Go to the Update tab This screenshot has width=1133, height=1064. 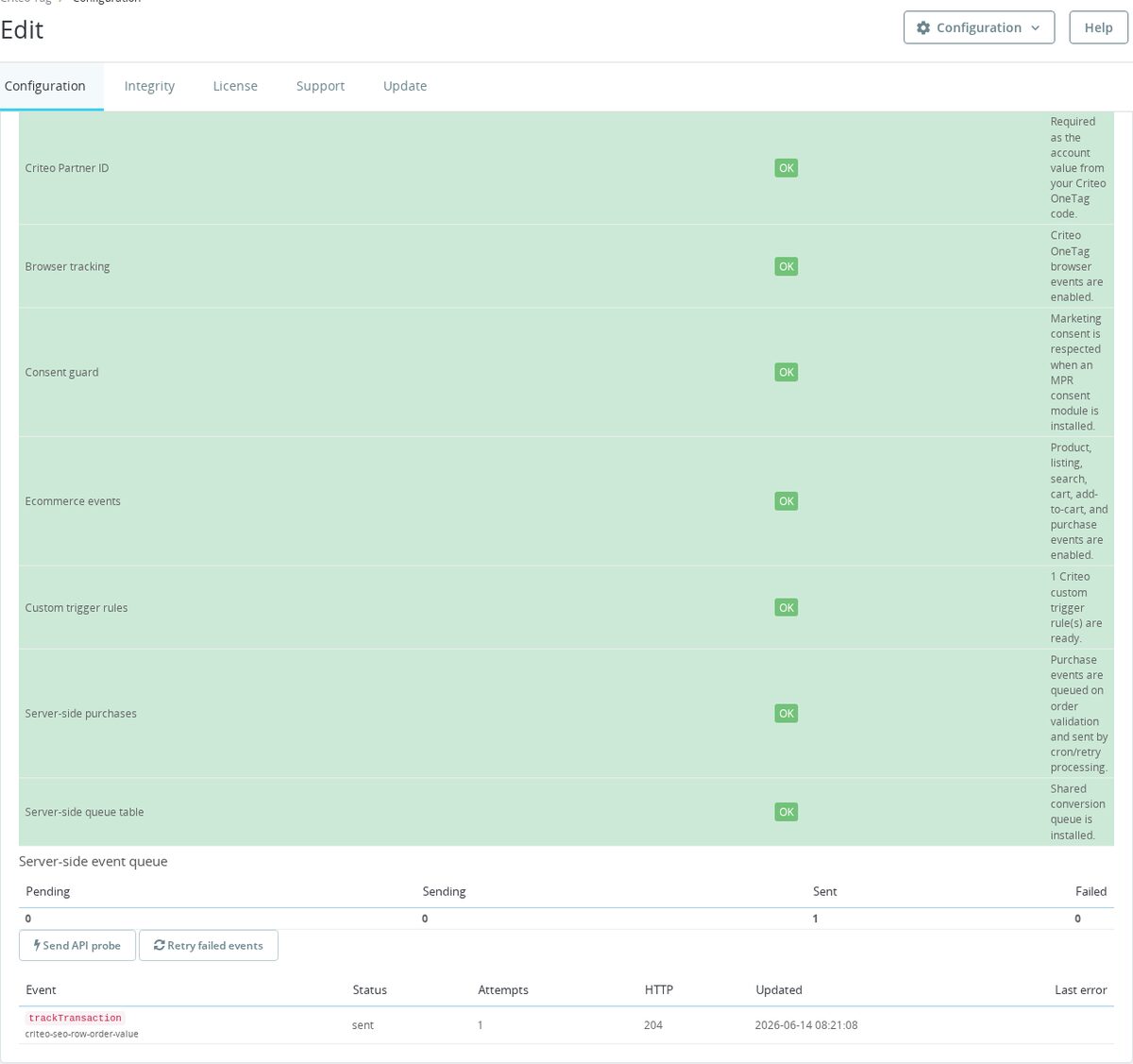click(405, 86)
